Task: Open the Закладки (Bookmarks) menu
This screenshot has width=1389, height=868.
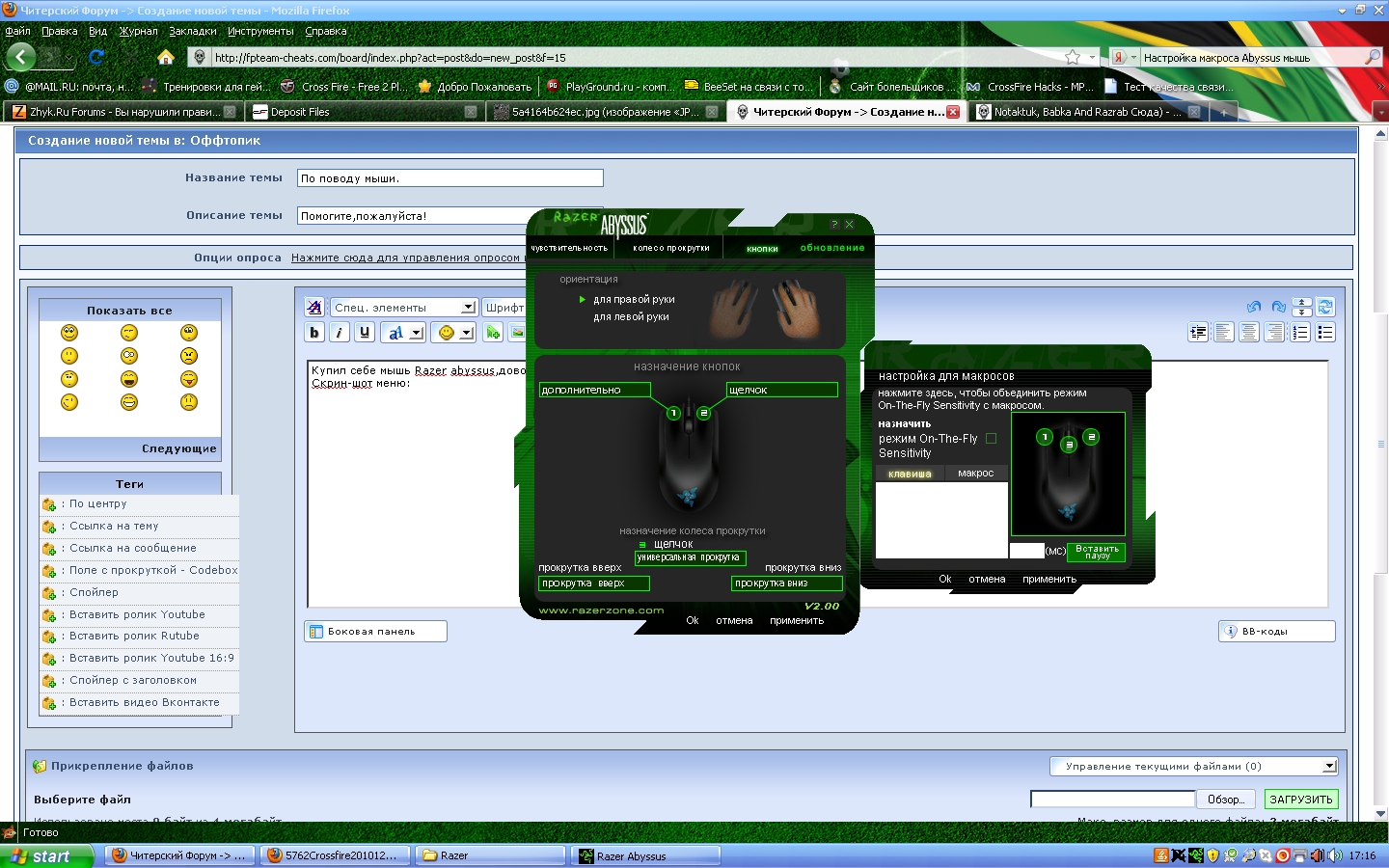Action: click(193, 31)
